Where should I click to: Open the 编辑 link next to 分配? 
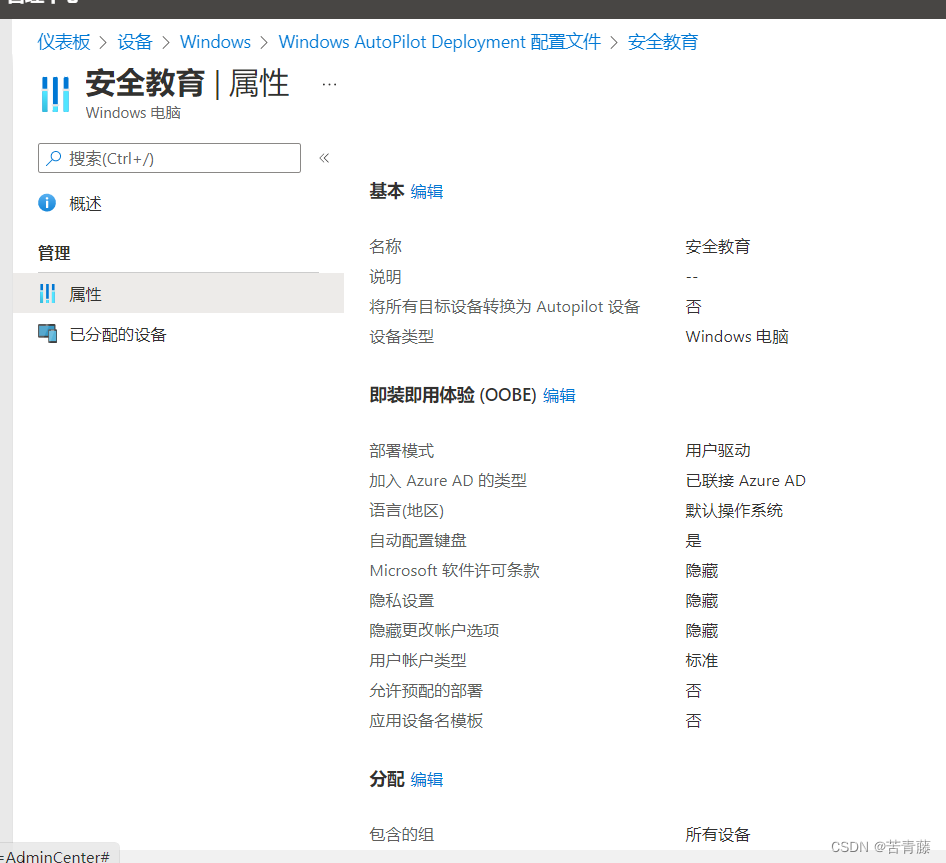[426, 779]
